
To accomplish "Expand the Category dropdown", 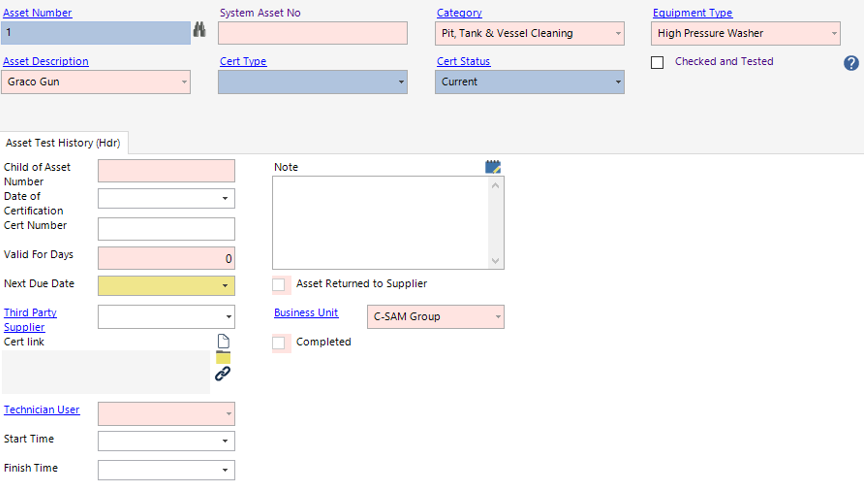I will (x=618, y=34).
